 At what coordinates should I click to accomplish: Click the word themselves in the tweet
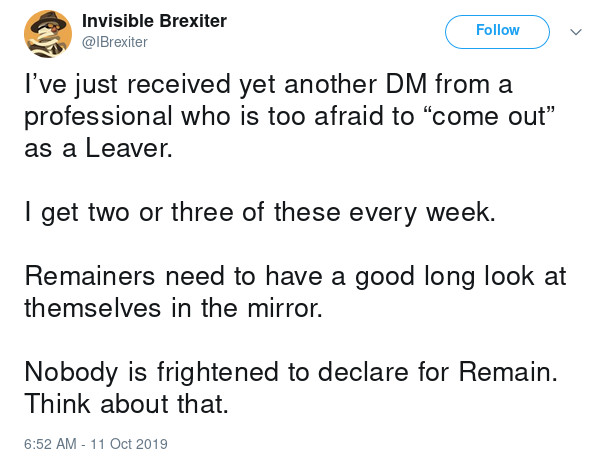(93, 308)
